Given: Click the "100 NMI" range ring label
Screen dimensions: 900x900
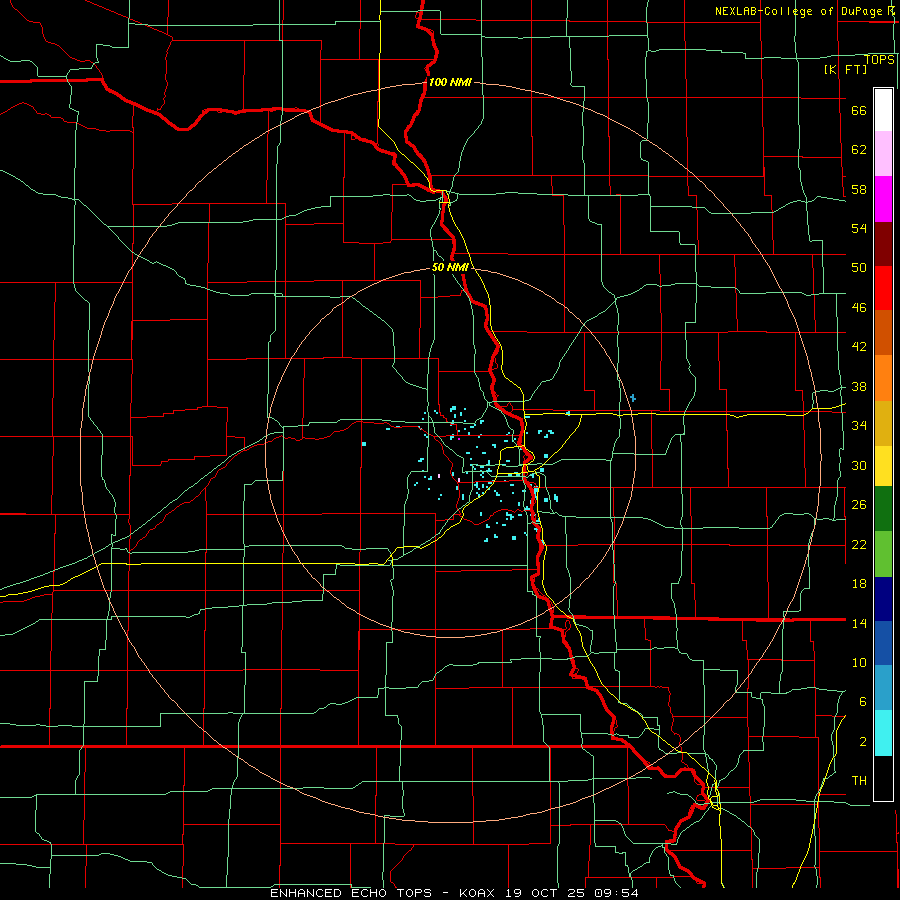Looking at the screenshot, I should [x=450, y=82].
